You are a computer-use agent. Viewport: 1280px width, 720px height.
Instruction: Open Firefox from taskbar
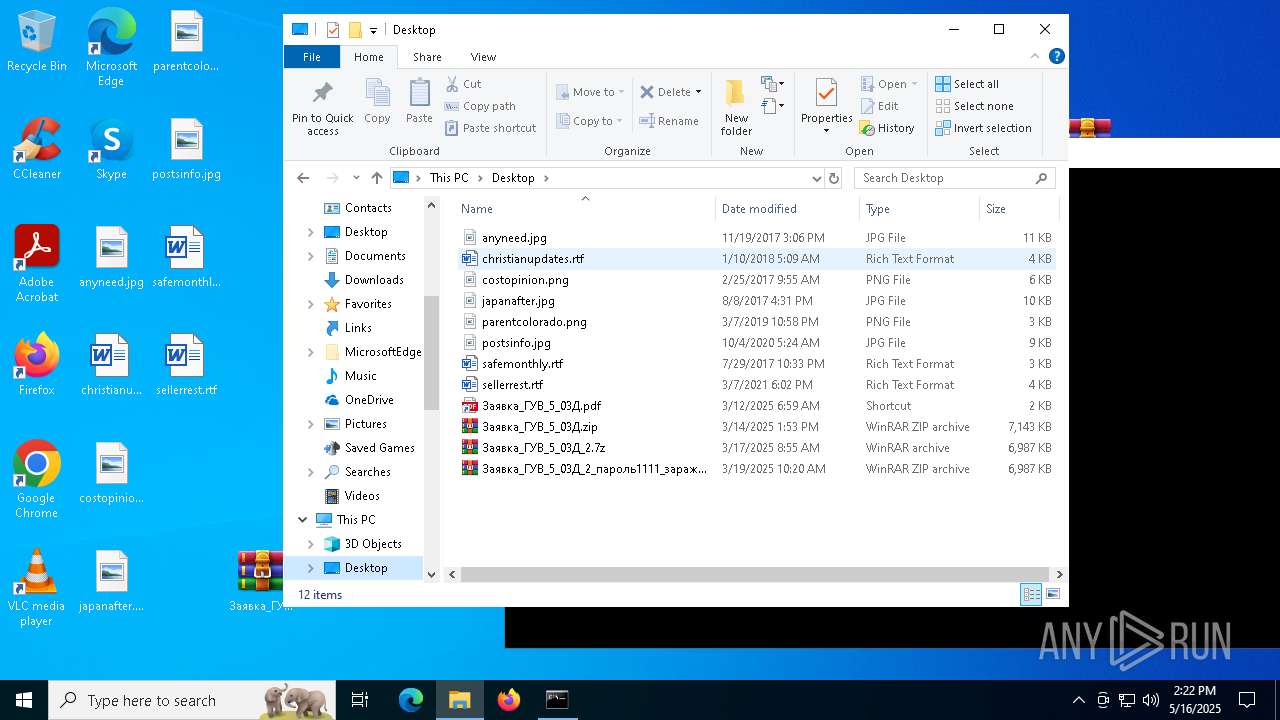click(509, 700)
